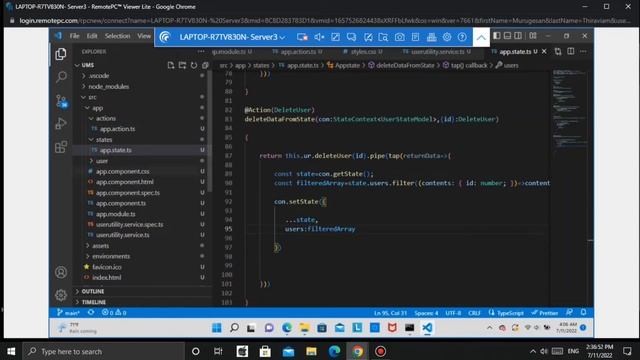Image resolution: width=640 pixels, height=360 pixels.
Task: Switch to userutility.service.ts editor tab
Action: 437,52
